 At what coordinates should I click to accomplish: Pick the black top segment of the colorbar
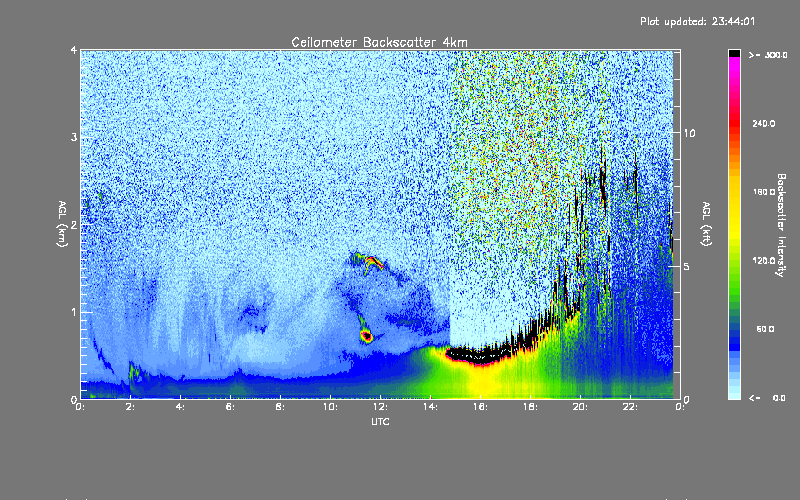(x=735, y=53)
